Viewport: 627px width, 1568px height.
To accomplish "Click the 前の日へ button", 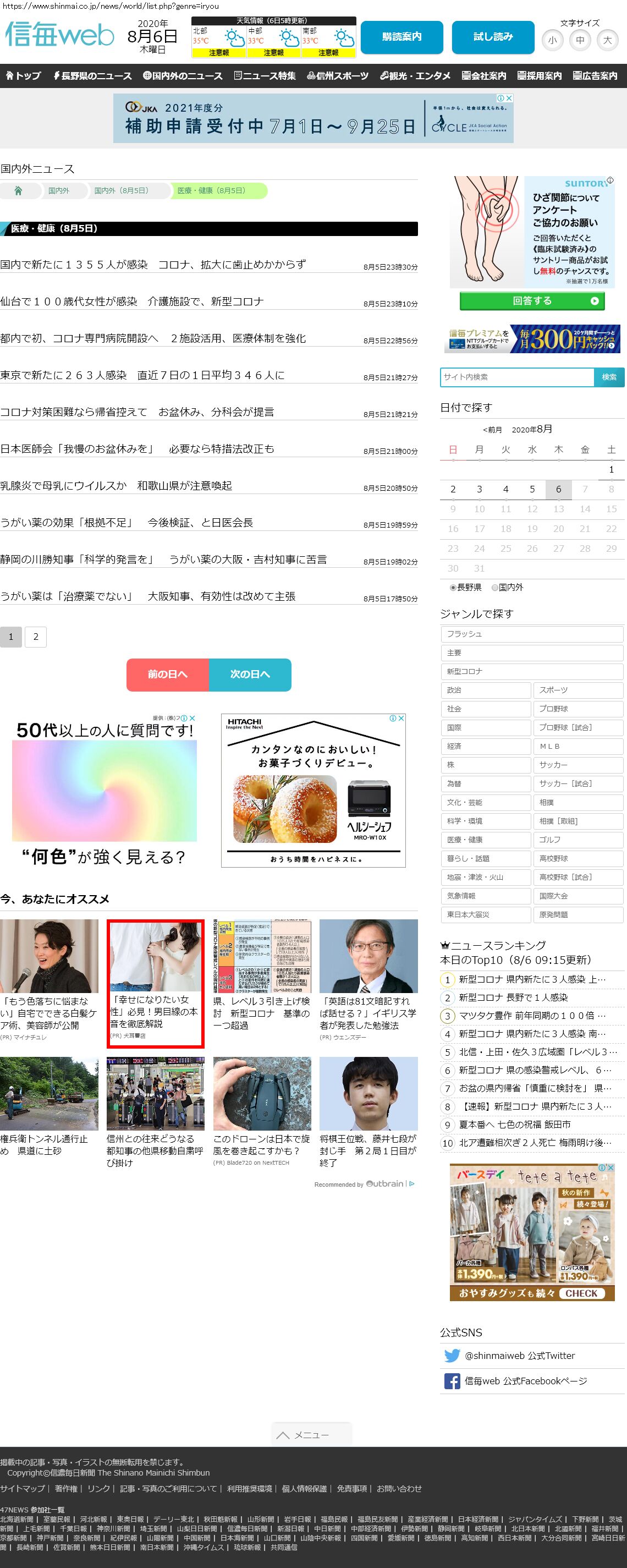I will coord(167,675).
